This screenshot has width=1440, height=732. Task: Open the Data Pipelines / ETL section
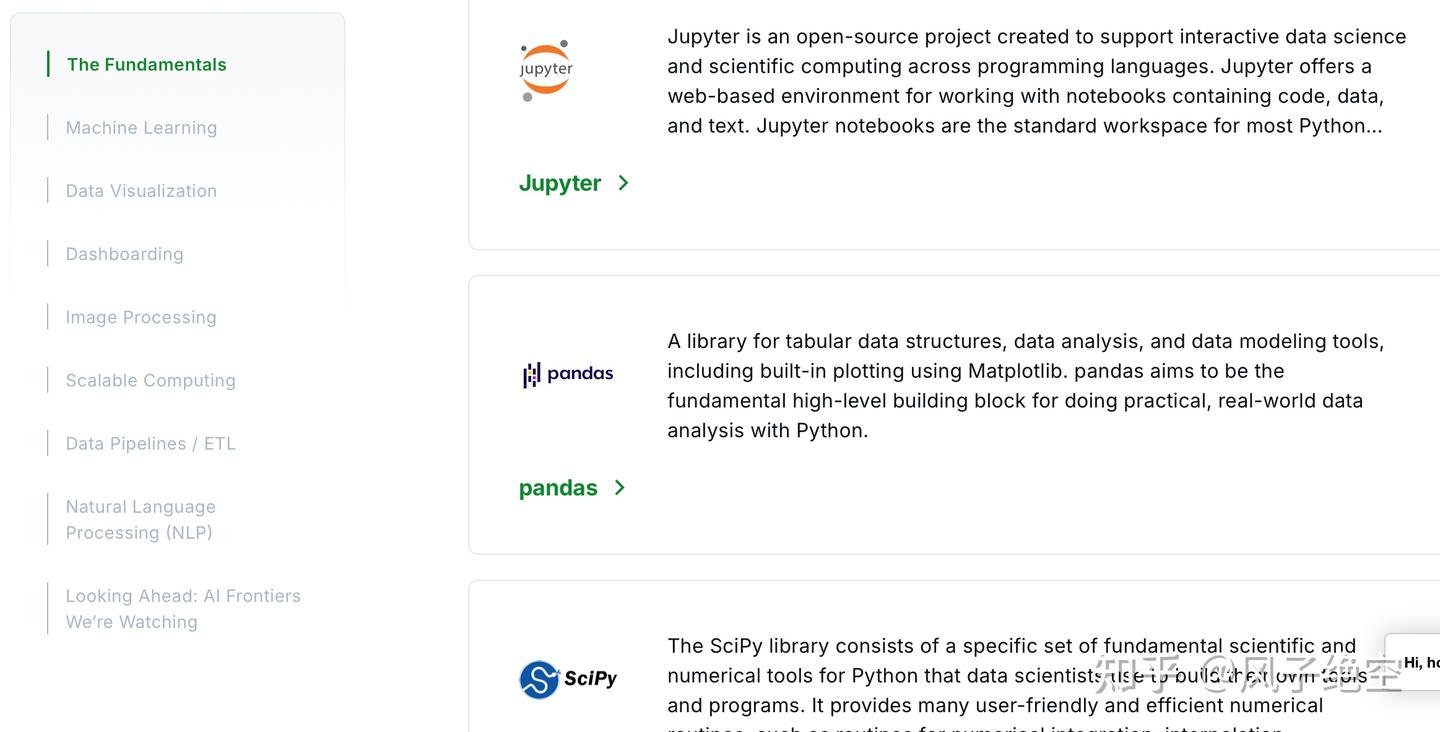click(x=150, y=443)
